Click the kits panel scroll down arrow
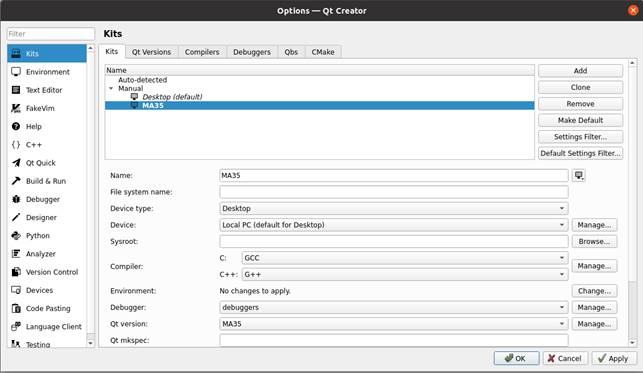 point(632,343)
